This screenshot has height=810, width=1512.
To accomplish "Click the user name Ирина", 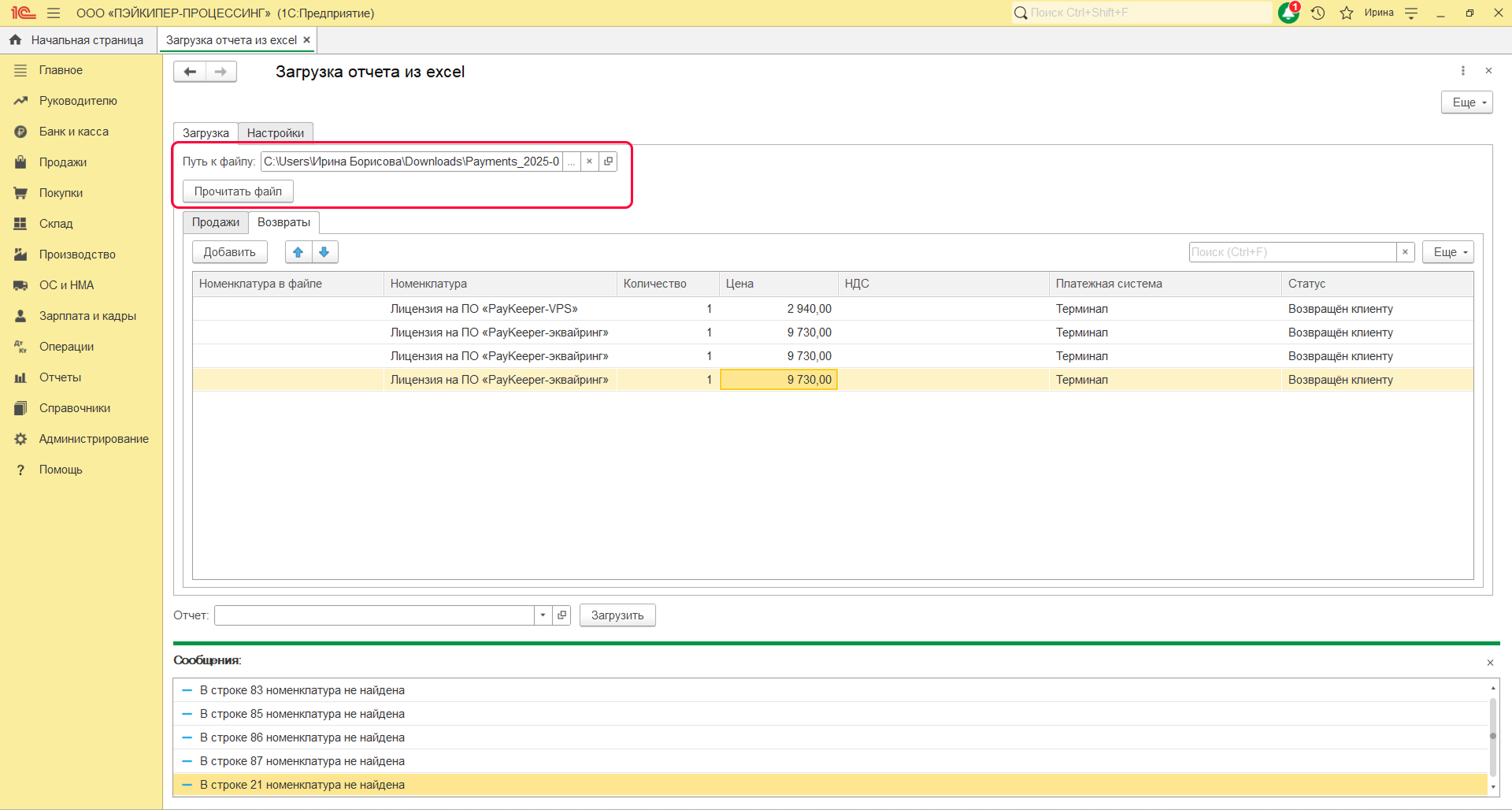I will [1379, 13].
